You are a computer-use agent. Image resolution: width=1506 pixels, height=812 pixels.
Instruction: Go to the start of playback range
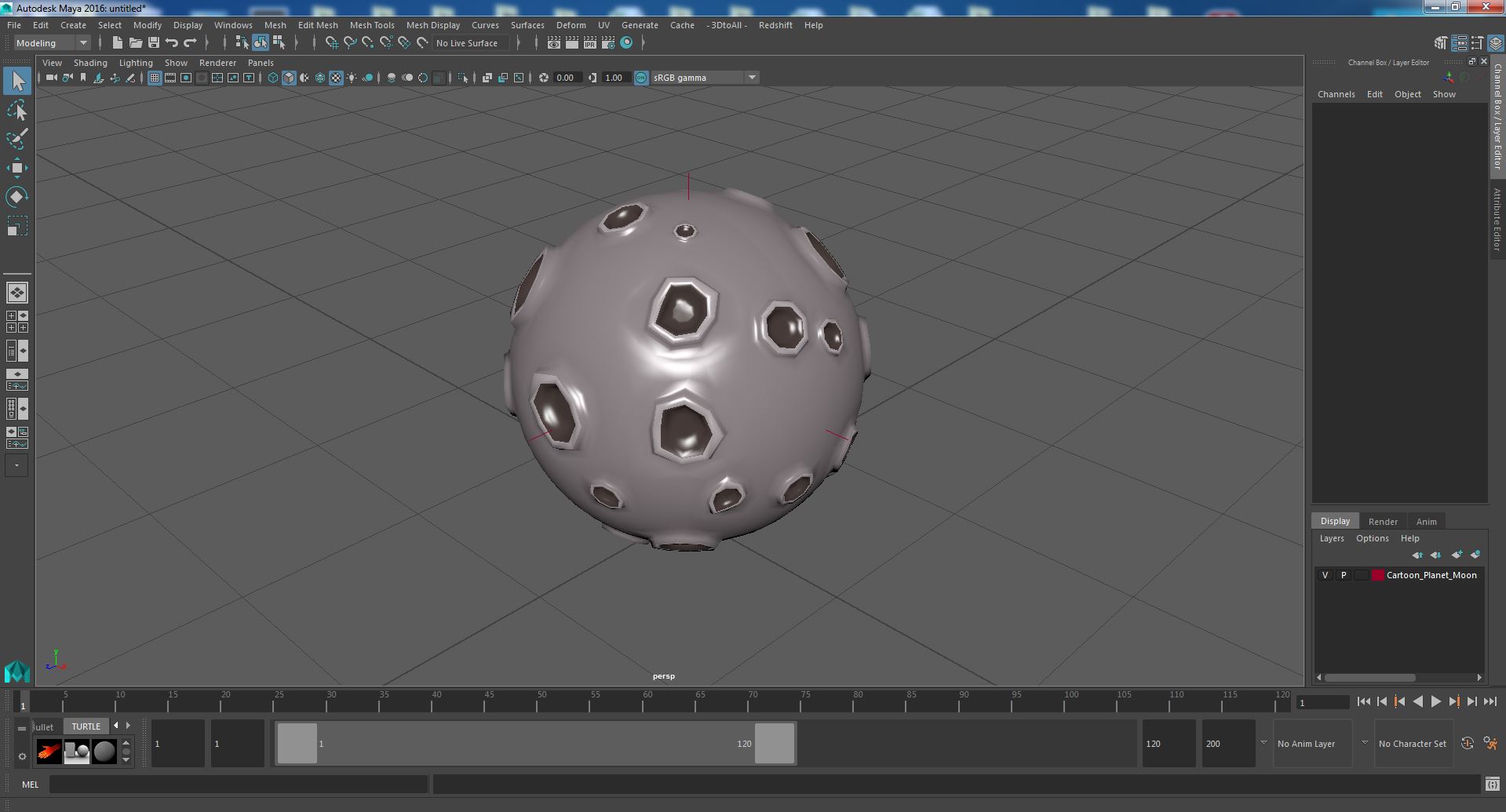1364,702
